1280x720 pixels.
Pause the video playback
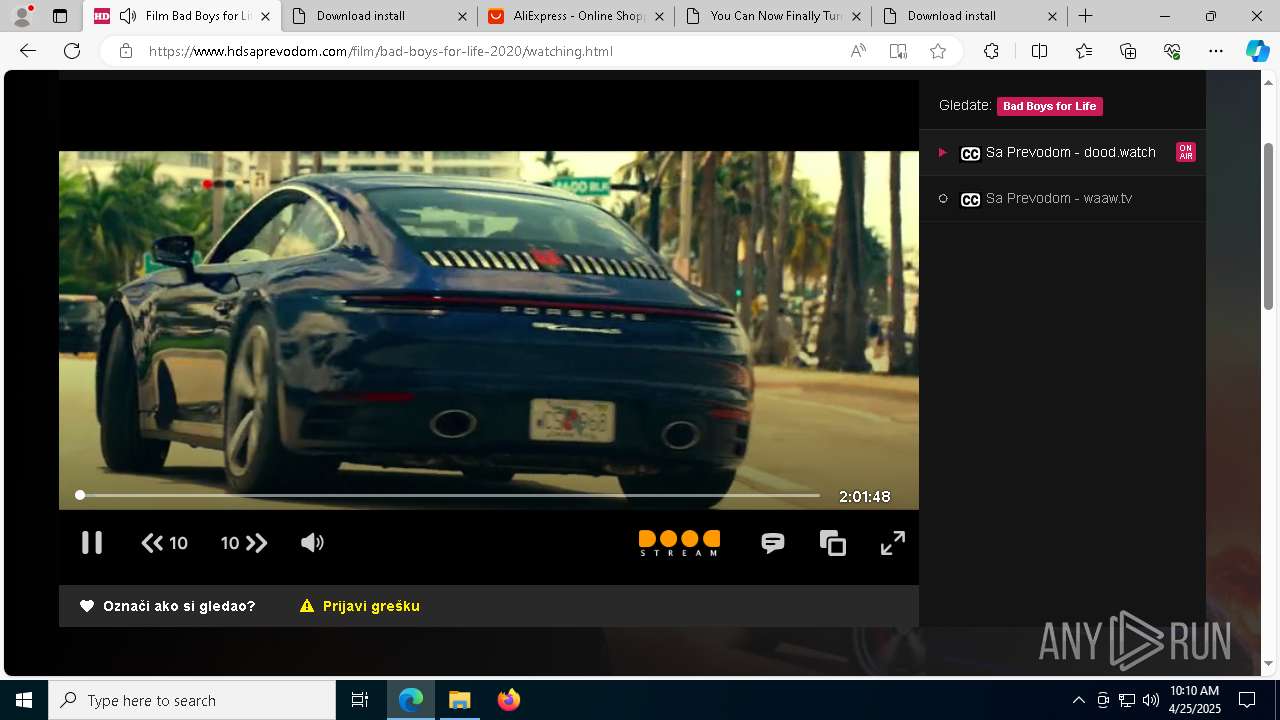(x=92, y=543)
